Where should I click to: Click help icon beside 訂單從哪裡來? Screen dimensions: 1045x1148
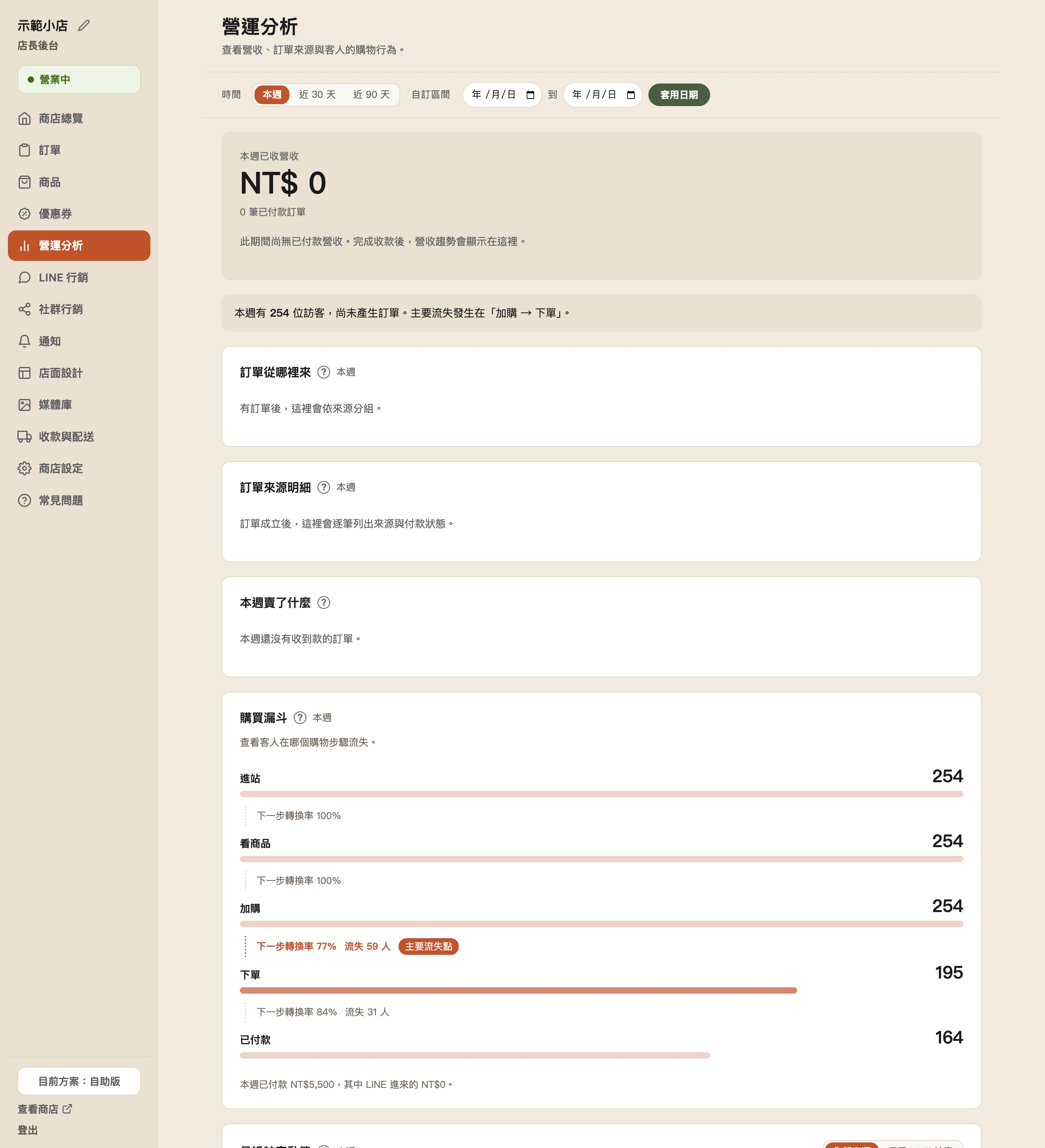tap(323, 373)
